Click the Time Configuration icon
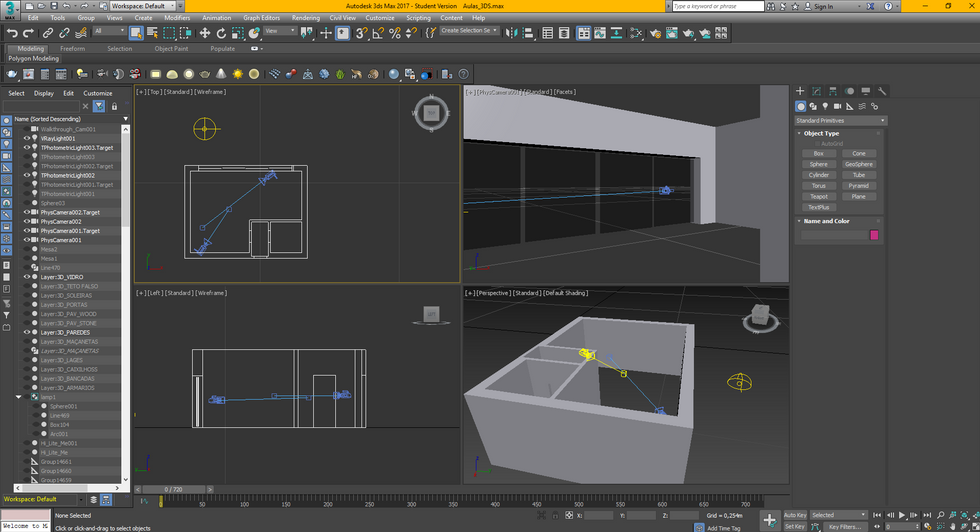The image size is (980, 532). click(928, 526)
